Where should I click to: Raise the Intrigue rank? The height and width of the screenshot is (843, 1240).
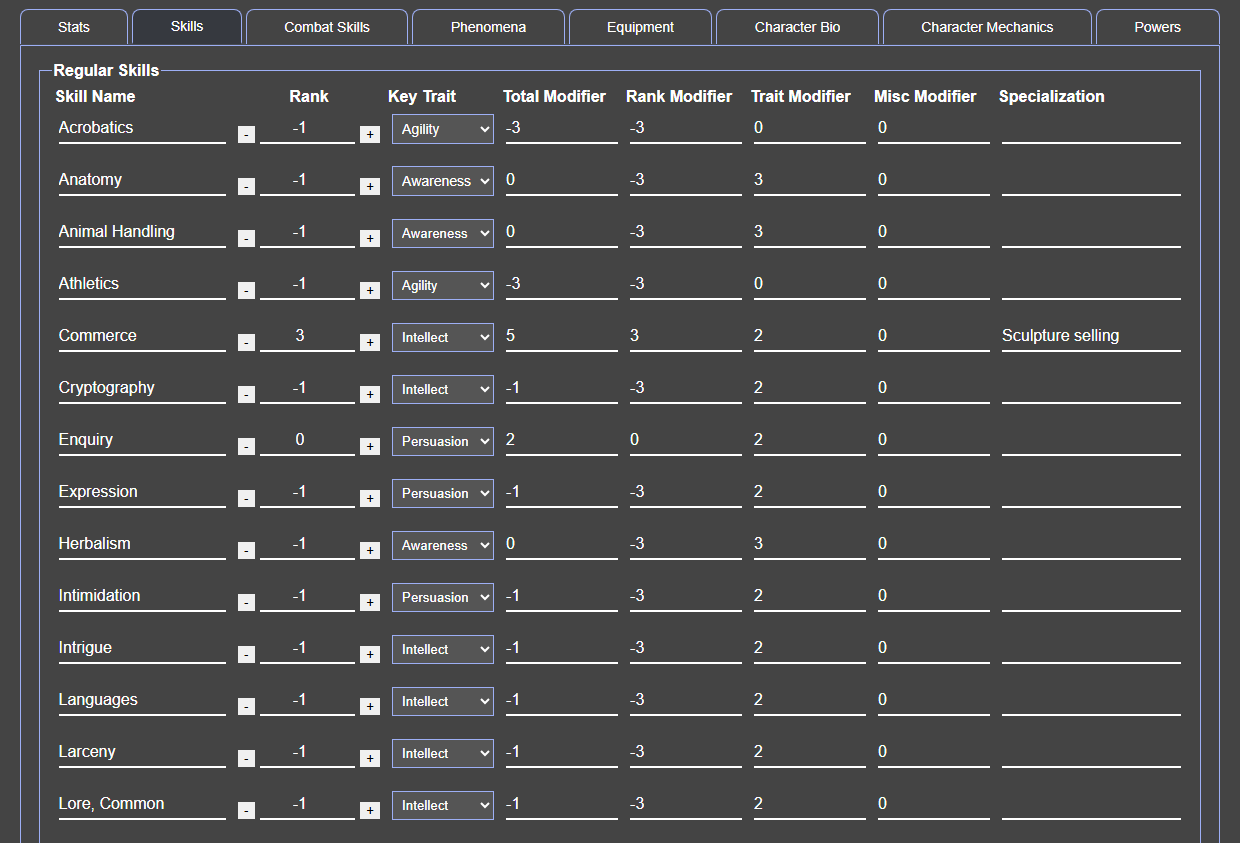tap(370, 654)
